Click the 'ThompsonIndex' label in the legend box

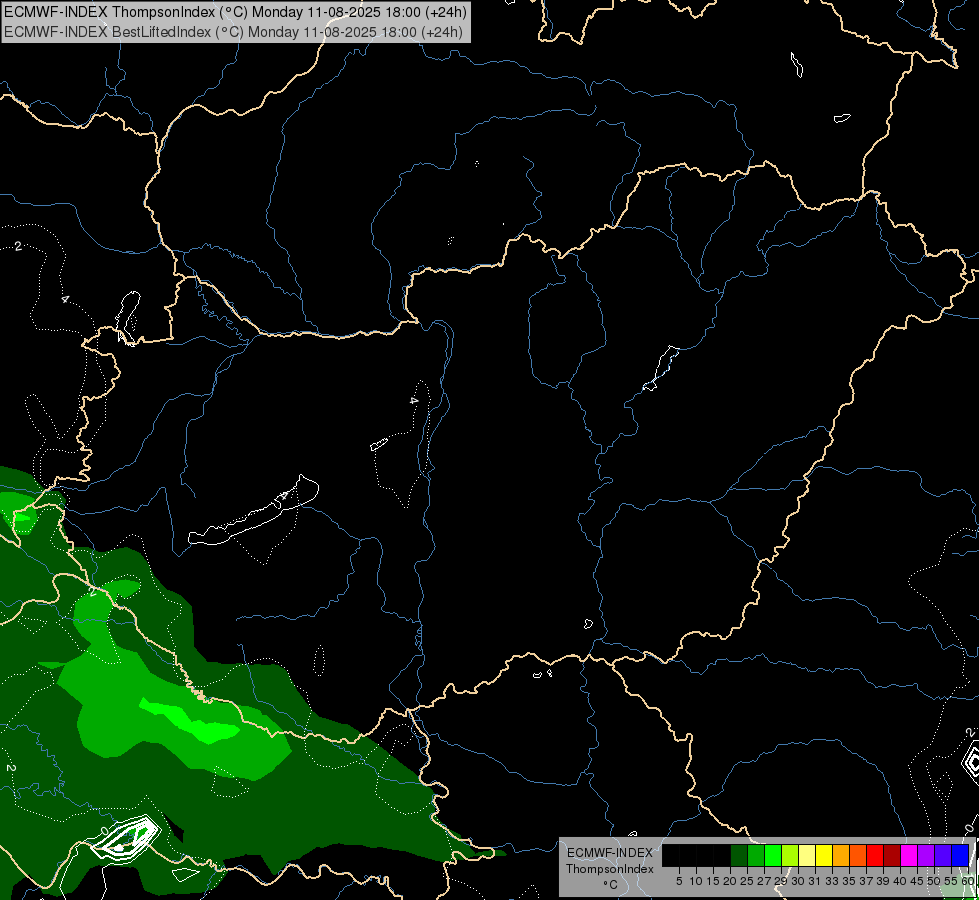(610, 869)
